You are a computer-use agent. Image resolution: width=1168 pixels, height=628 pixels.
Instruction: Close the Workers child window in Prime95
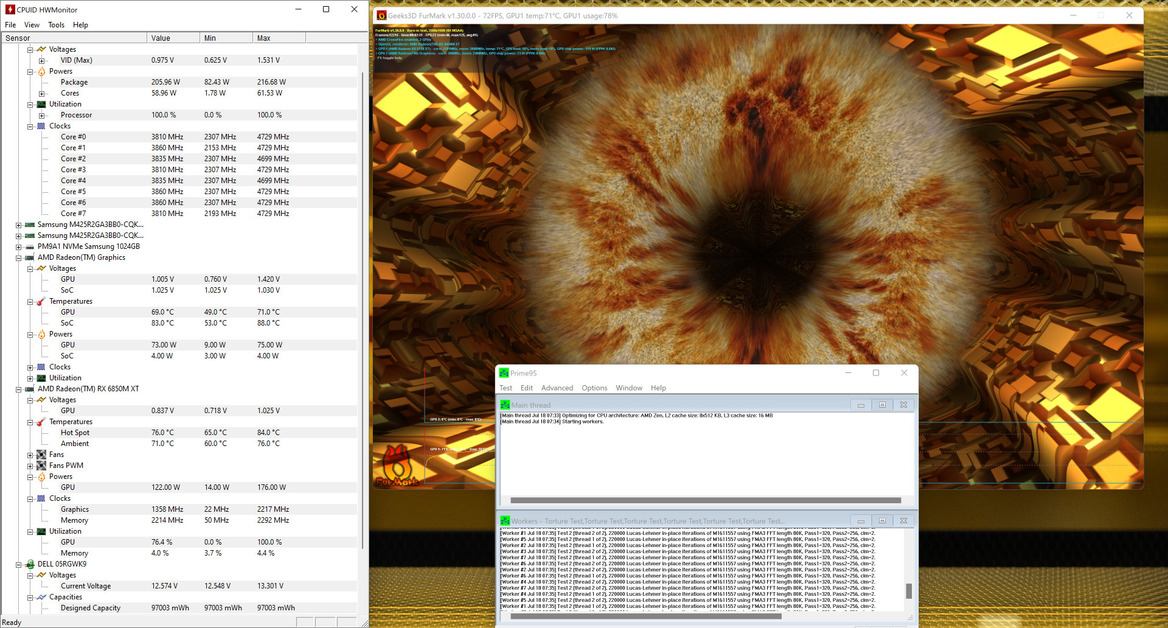(x=903, y=521)
